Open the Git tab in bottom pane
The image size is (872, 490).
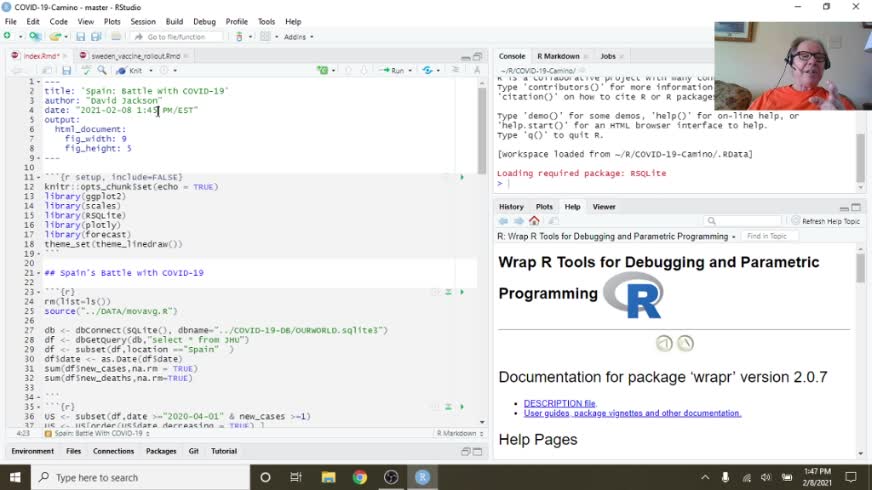click(x=194, y=451)
